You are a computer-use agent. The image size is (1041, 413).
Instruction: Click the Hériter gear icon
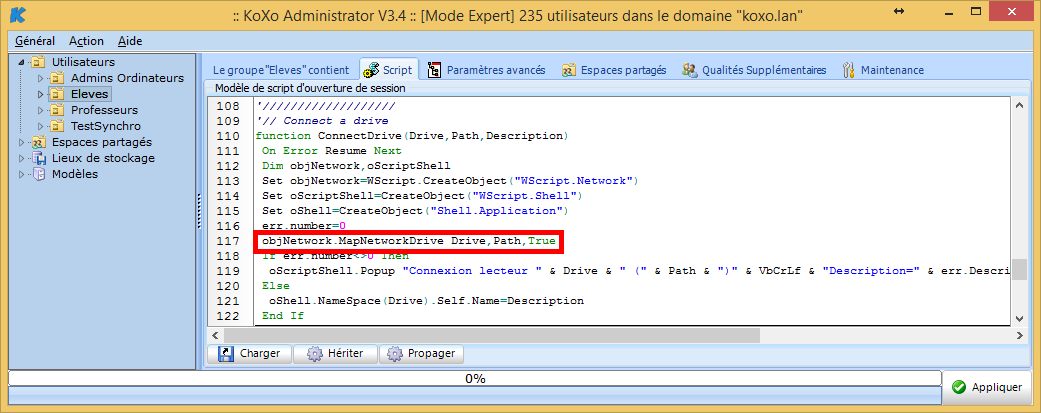coord(315,354)
